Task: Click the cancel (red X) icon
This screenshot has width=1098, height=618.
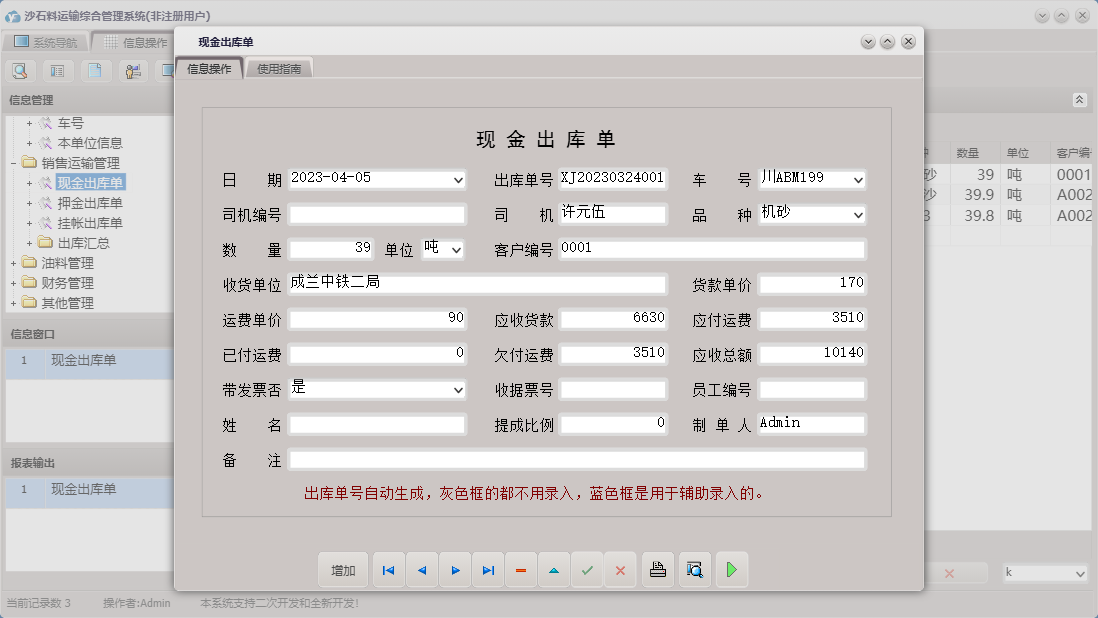Action: 620,569
